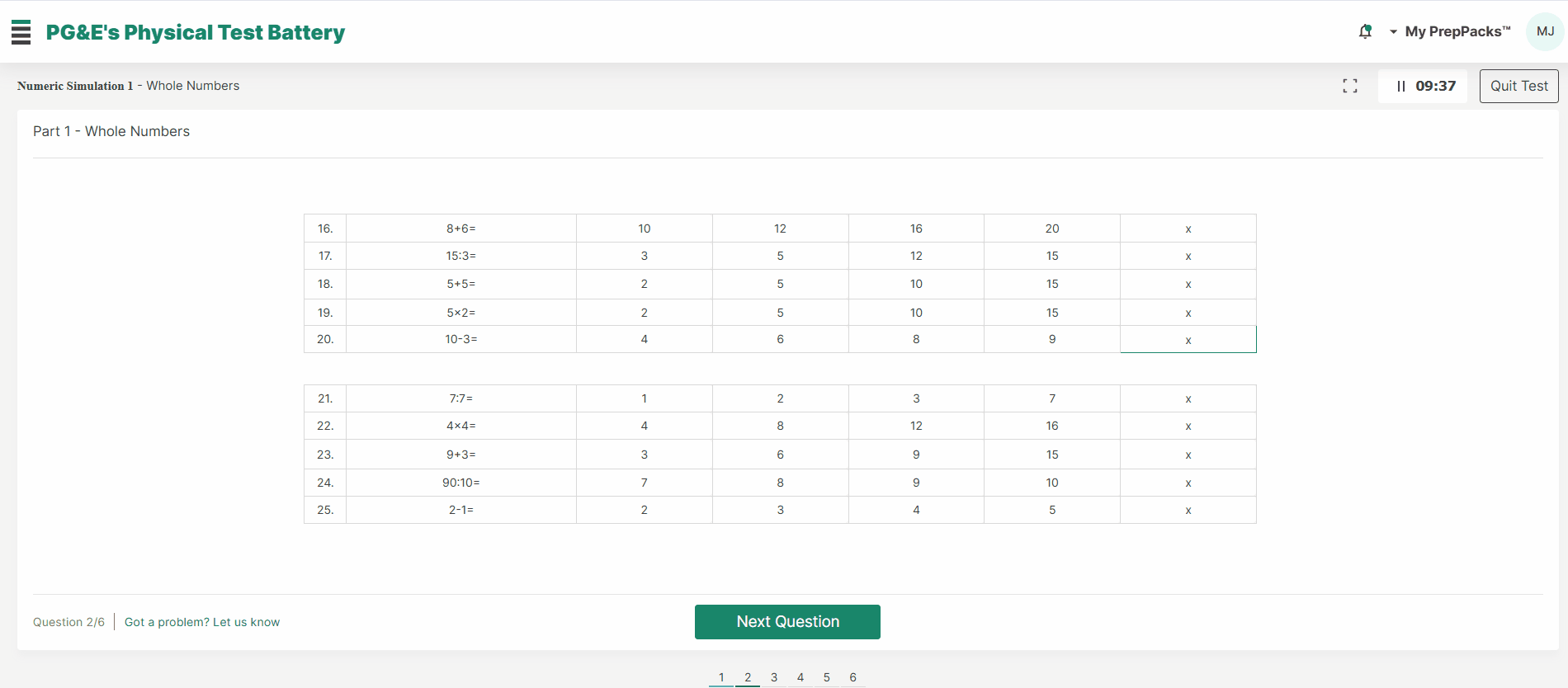Select answer 1 for question 21
This screenshot has height=688, width=1568.
645,398
